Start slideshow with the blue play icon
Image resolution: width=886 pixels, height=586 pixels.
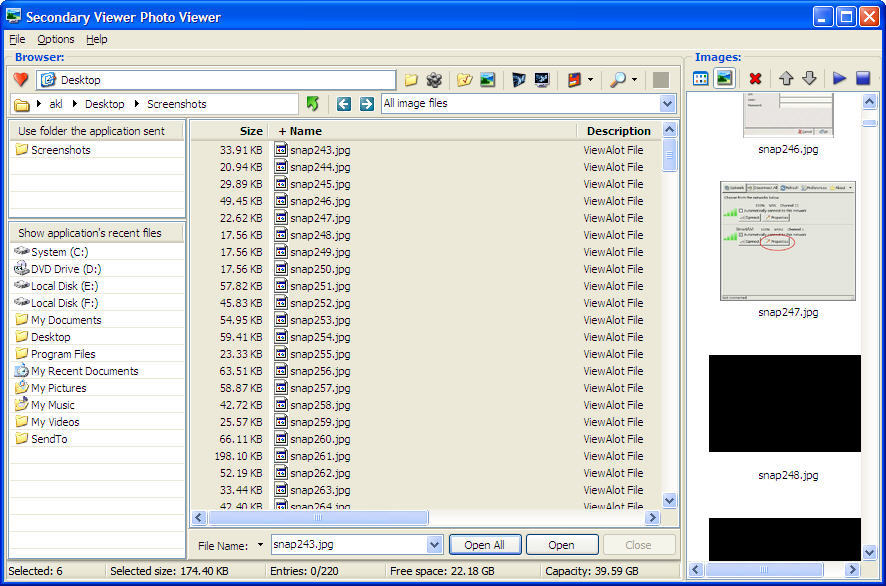pos(839,79)
